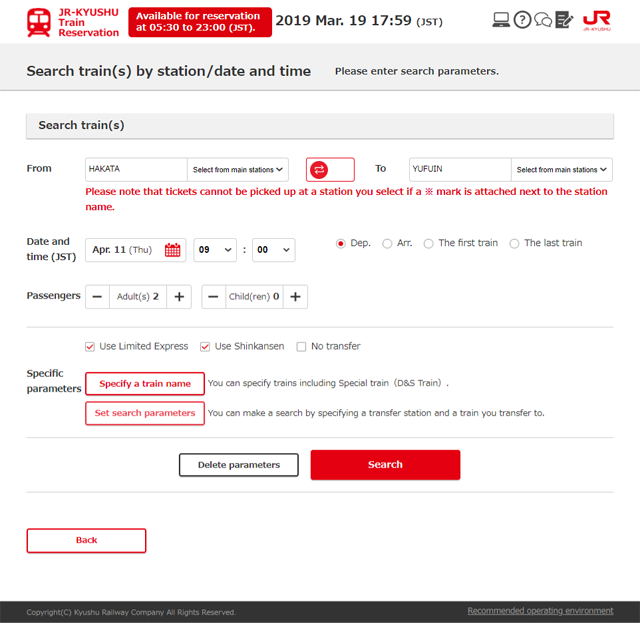Open the chat bubbles icon
Image resolution: width=640 pixels, height=623 pixels.
pos(543,20)
